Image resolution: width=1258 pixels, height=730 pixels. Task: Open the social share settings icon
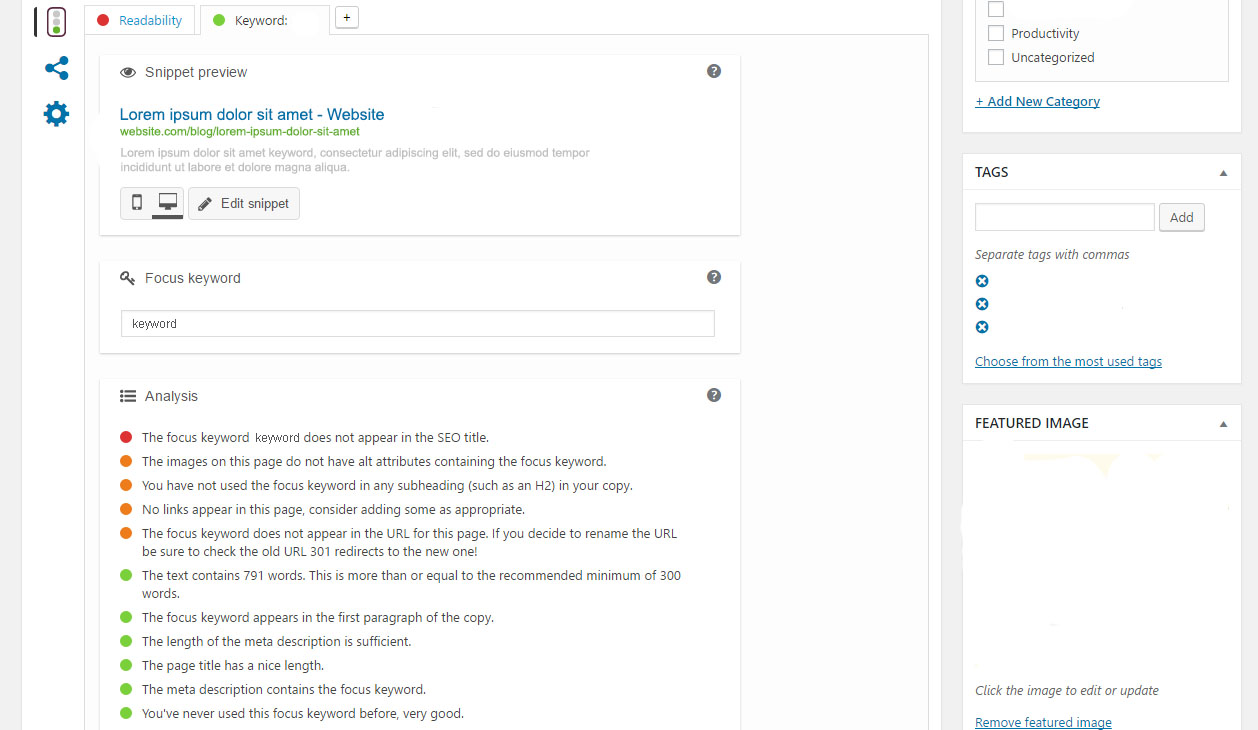[57, 68]
